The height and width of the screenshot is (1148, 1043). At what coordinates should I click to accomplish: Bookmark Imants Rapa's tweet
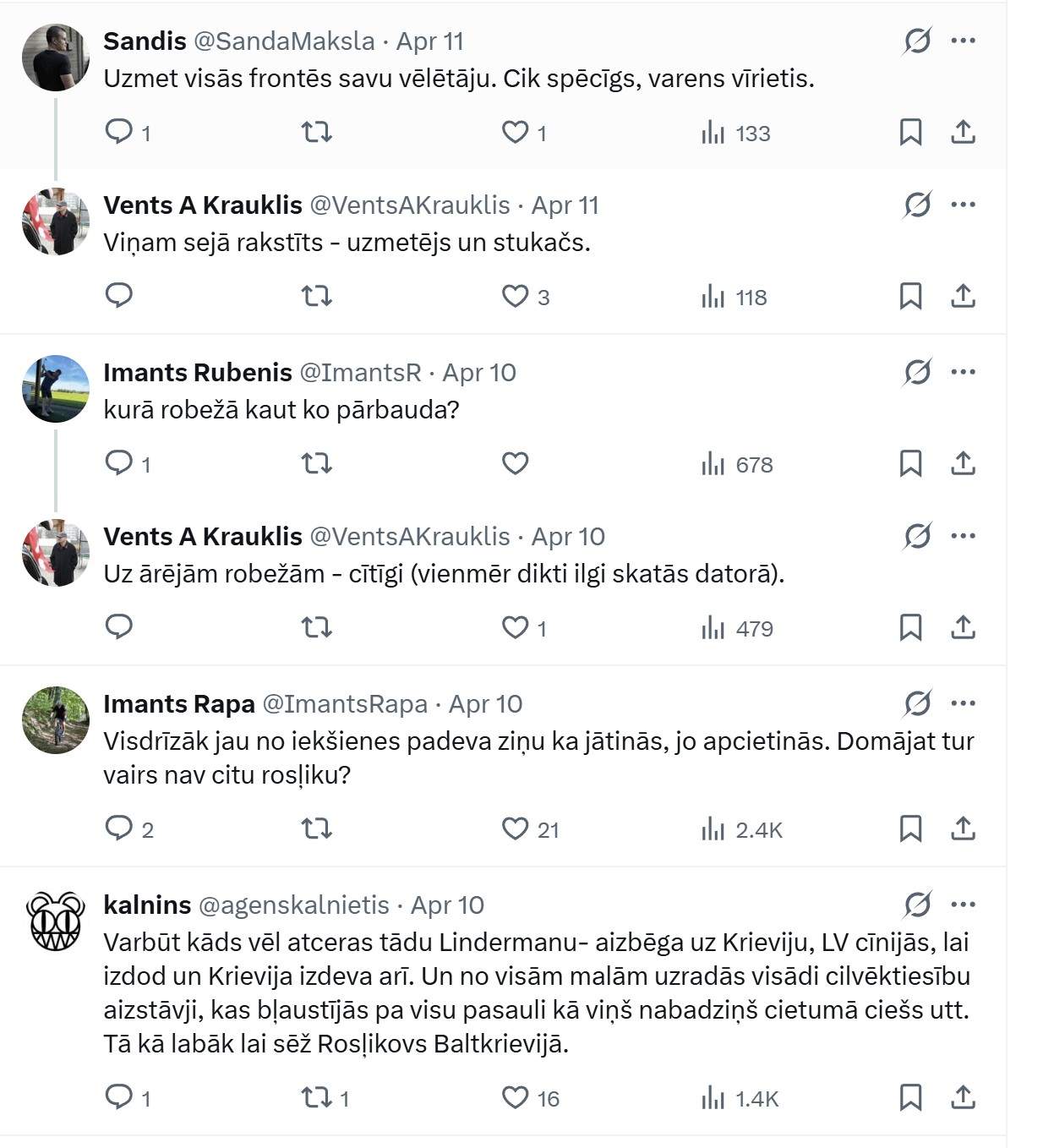[x=910, y=828]
